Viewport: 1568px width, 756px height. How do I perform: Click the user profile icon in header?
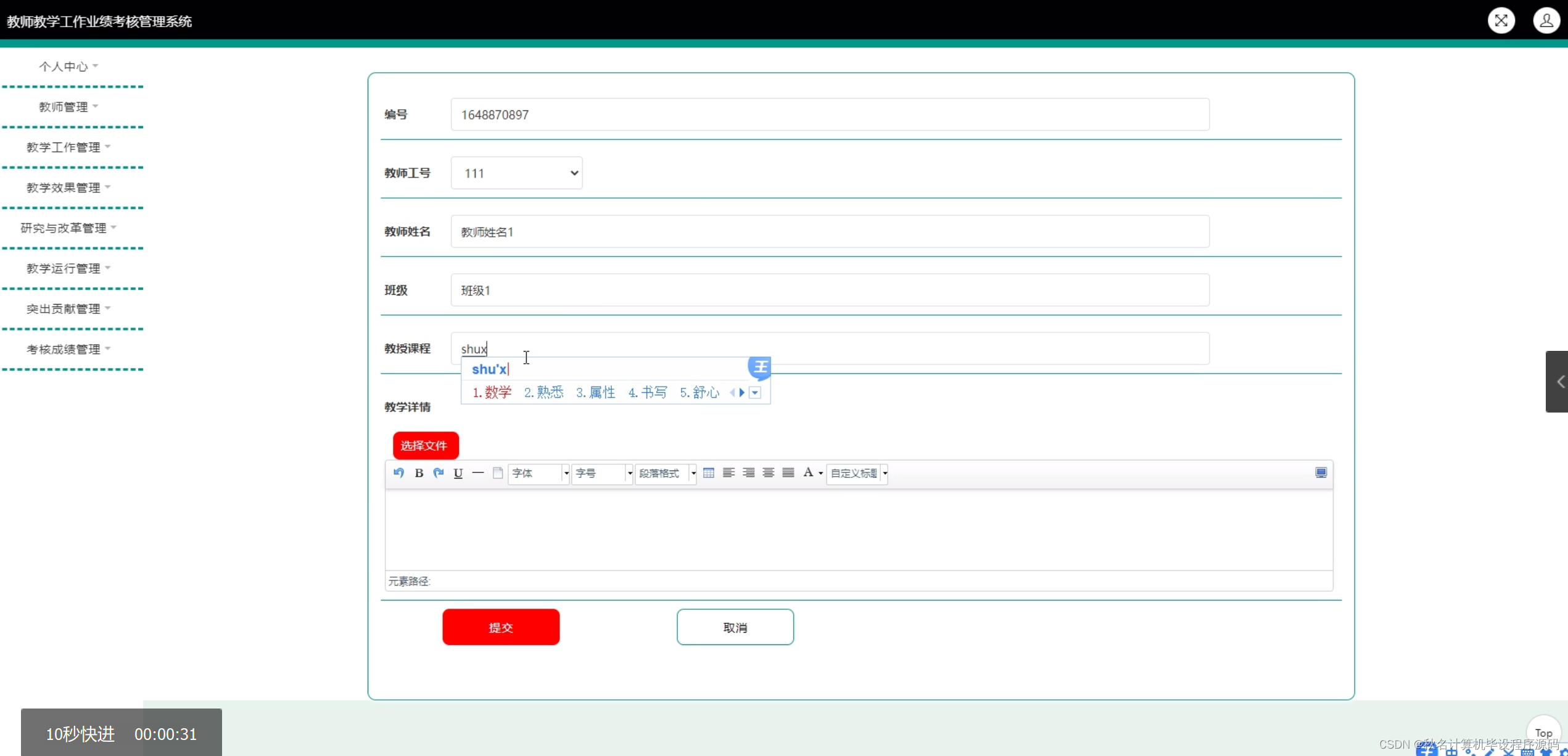pos(1546,21)
